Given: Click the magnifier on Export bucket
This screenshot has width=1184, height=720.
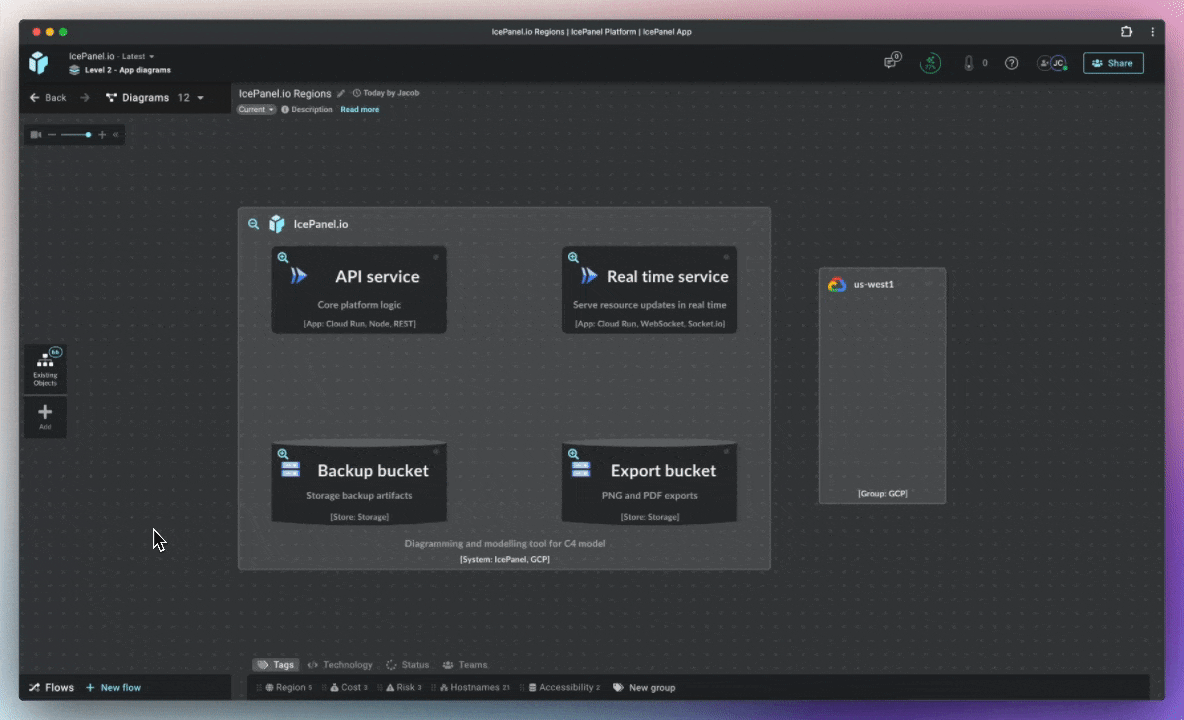Looking at the screenshot, I should coord(573,454).
